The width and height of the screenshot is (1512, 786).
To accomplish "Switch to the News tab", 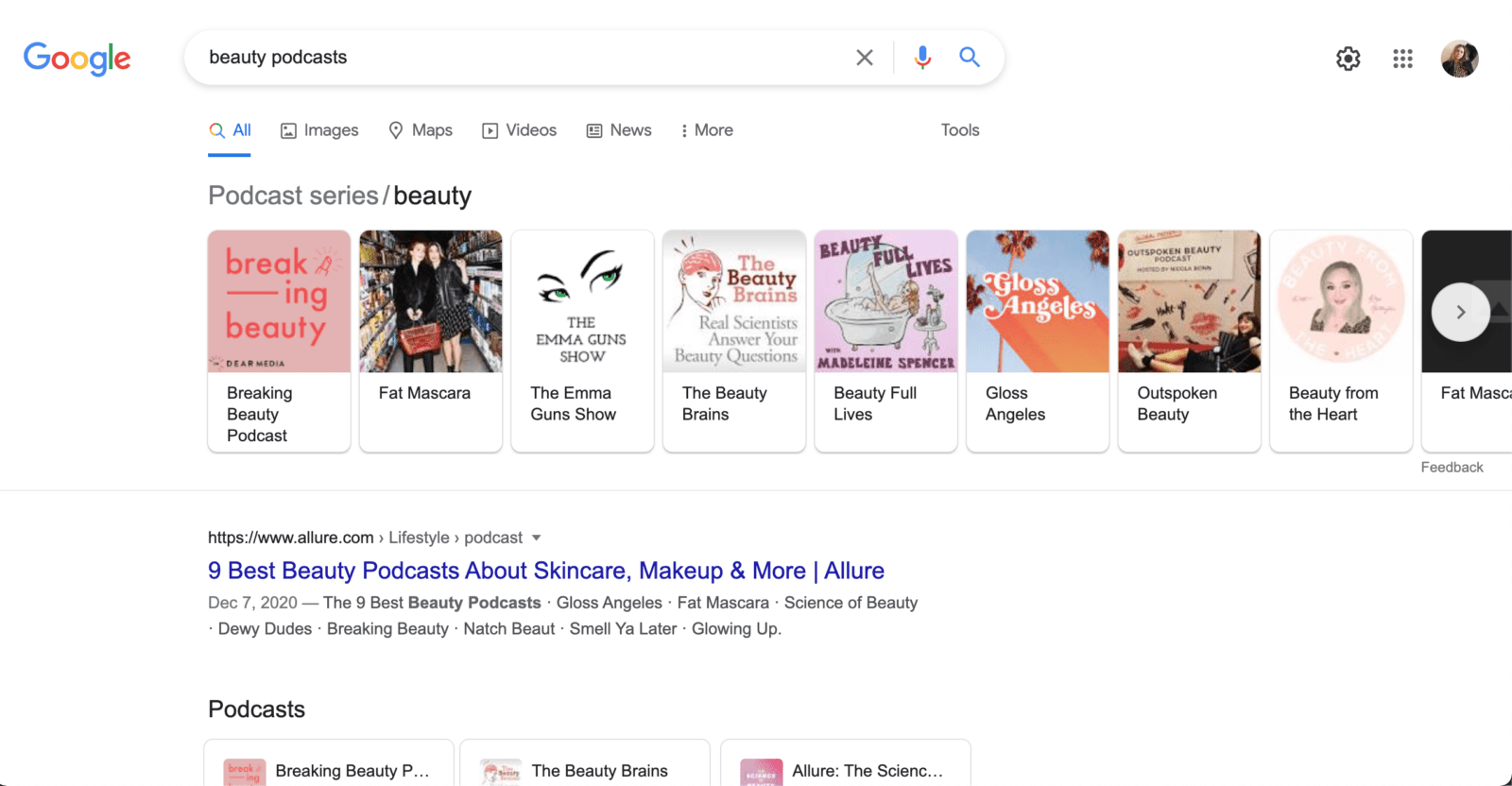I will click(x=619, y=130).
